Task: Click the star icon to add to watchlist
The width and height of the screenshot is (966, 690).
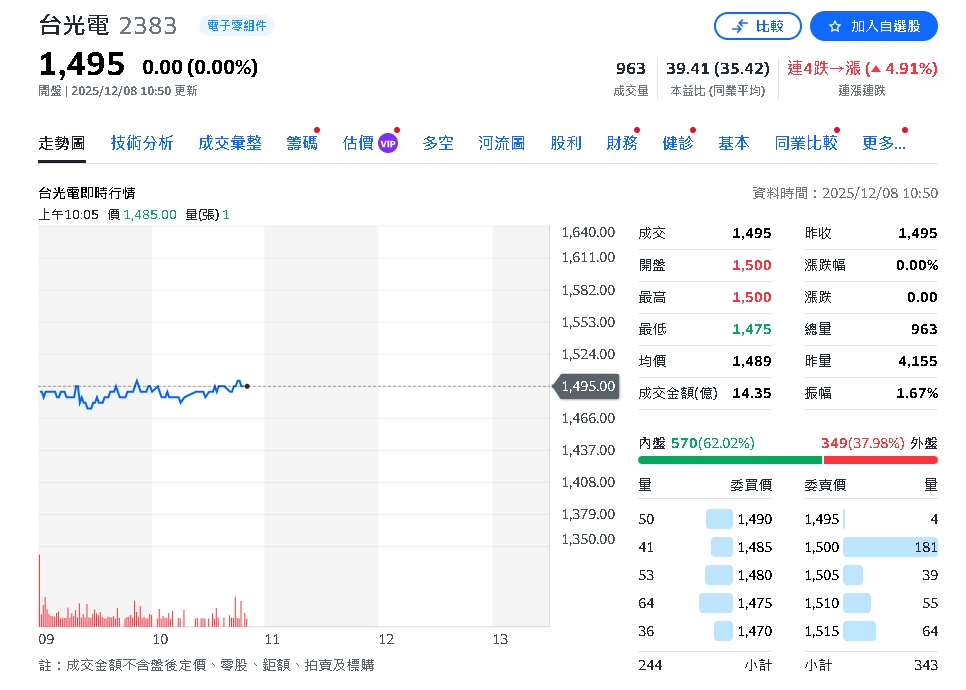Action: [835, 27]
